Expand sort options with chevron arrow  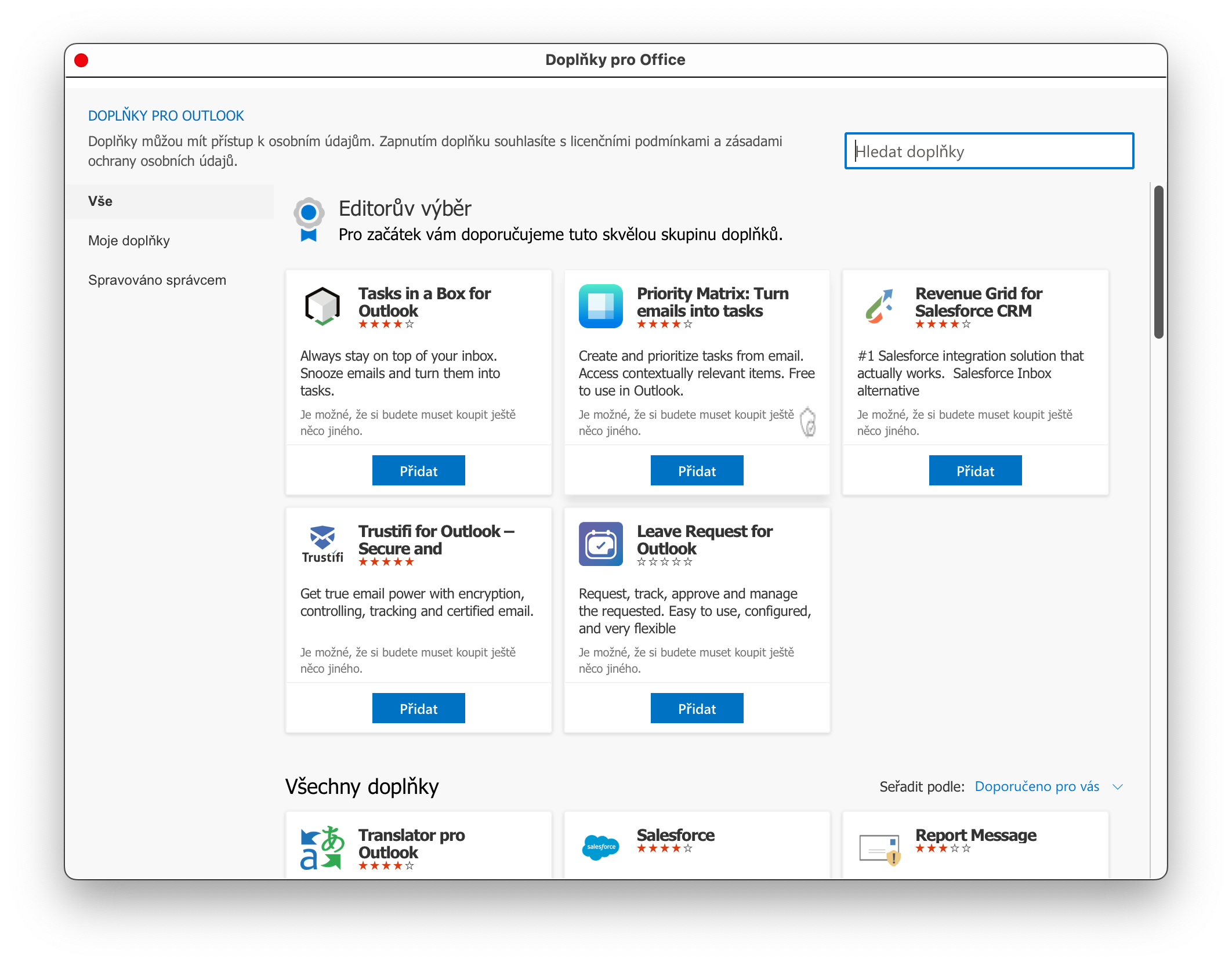coord(1118,787)
